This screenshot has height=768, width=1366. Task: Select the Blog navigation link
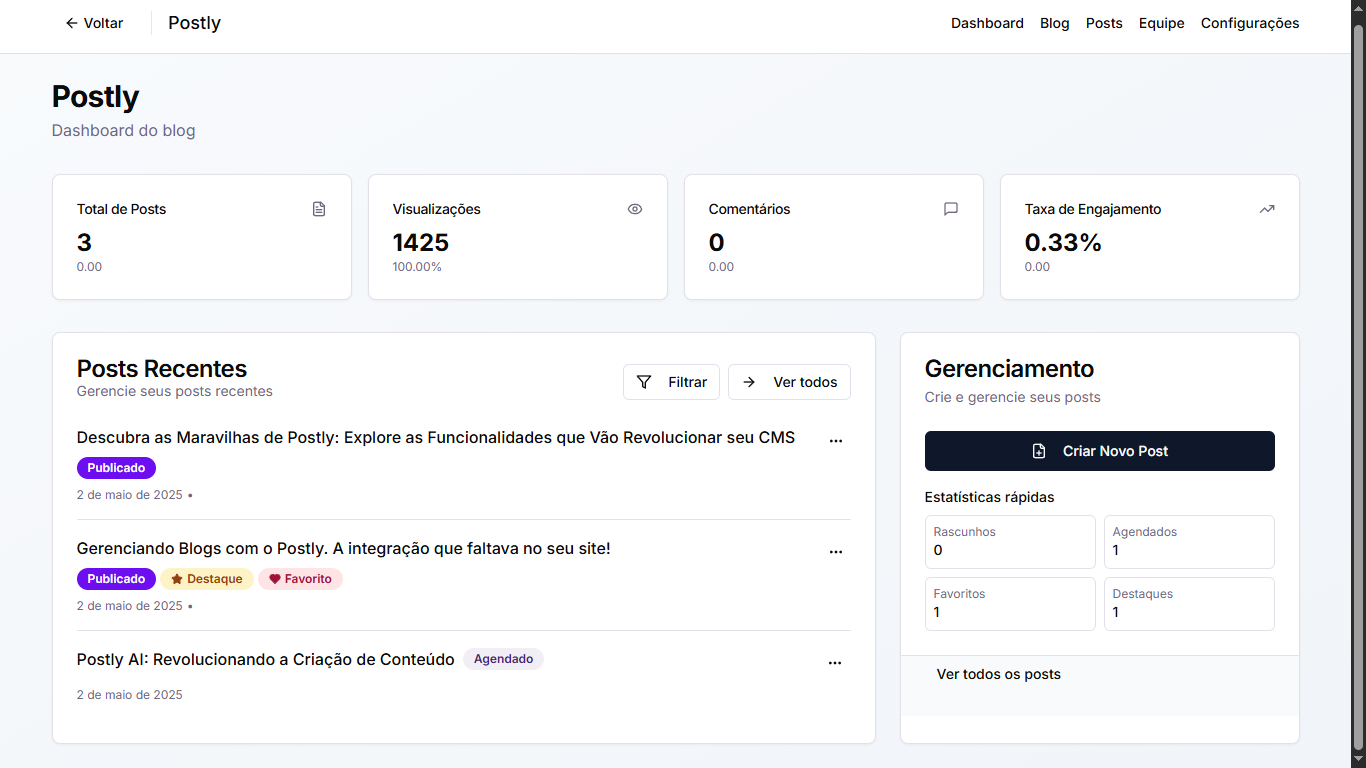coord(1054,23)
